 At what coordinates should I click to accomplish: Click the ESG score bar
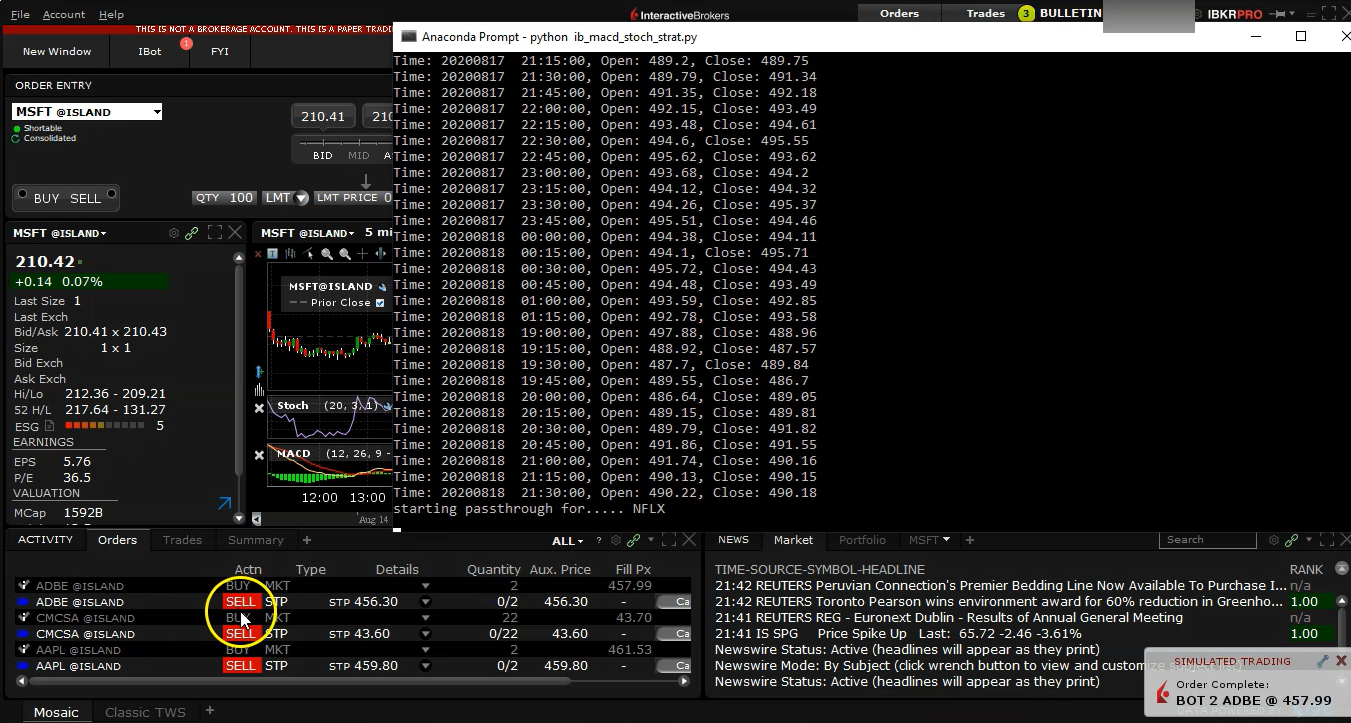click(x=106, y=426)
